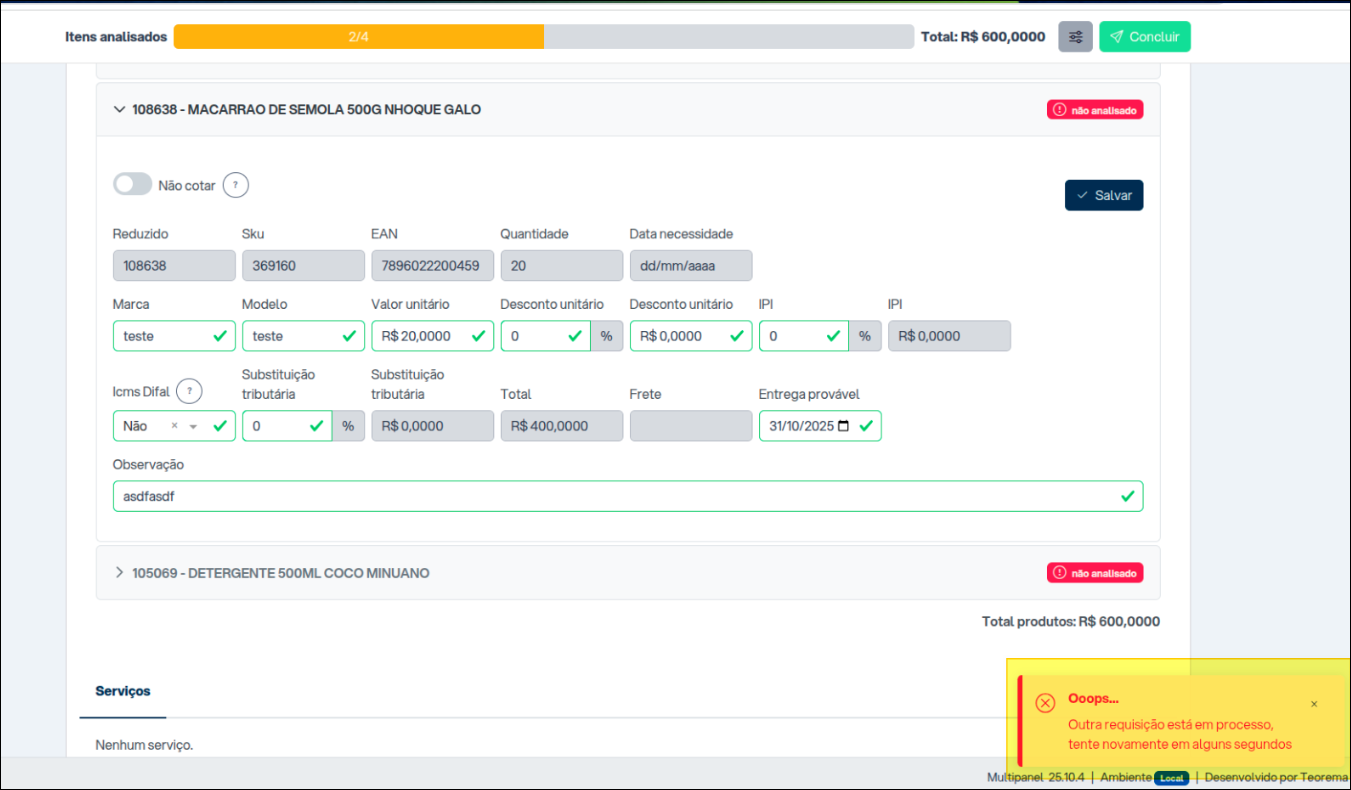Image resolution: width=1351 pixels, height=790 pixels.
Task: Click the Valor unitário input field
Action: (420, 336)
